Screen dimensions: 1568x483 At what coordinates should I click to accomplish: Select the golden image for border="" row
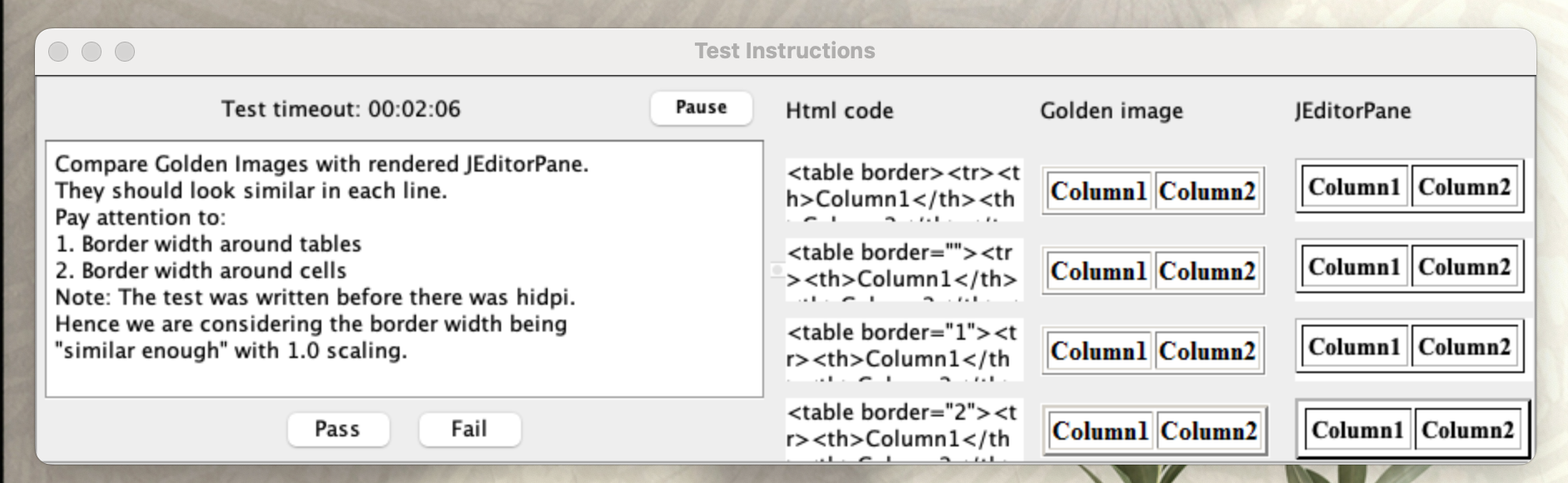point(1153,271)
